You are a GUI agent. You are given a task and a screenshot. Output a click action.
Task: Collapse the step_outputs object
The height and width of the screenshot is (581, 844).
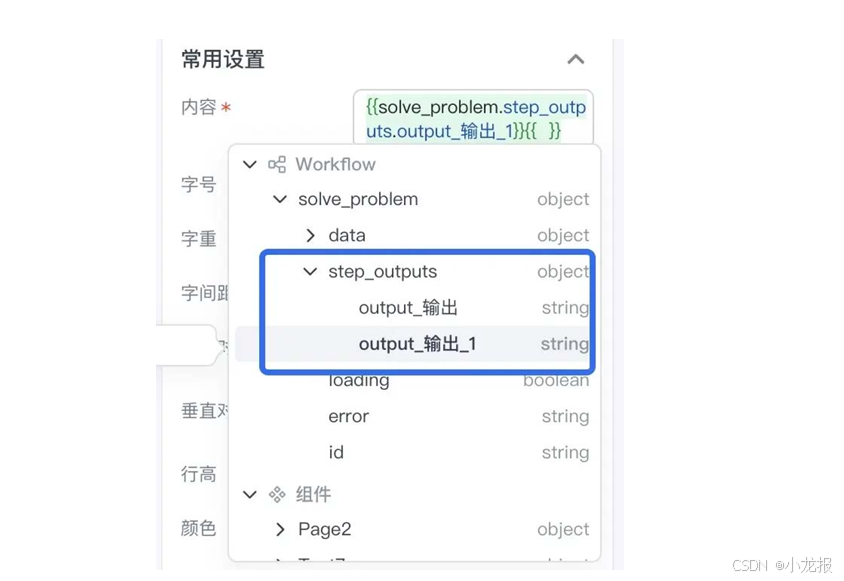click(310, 271)
